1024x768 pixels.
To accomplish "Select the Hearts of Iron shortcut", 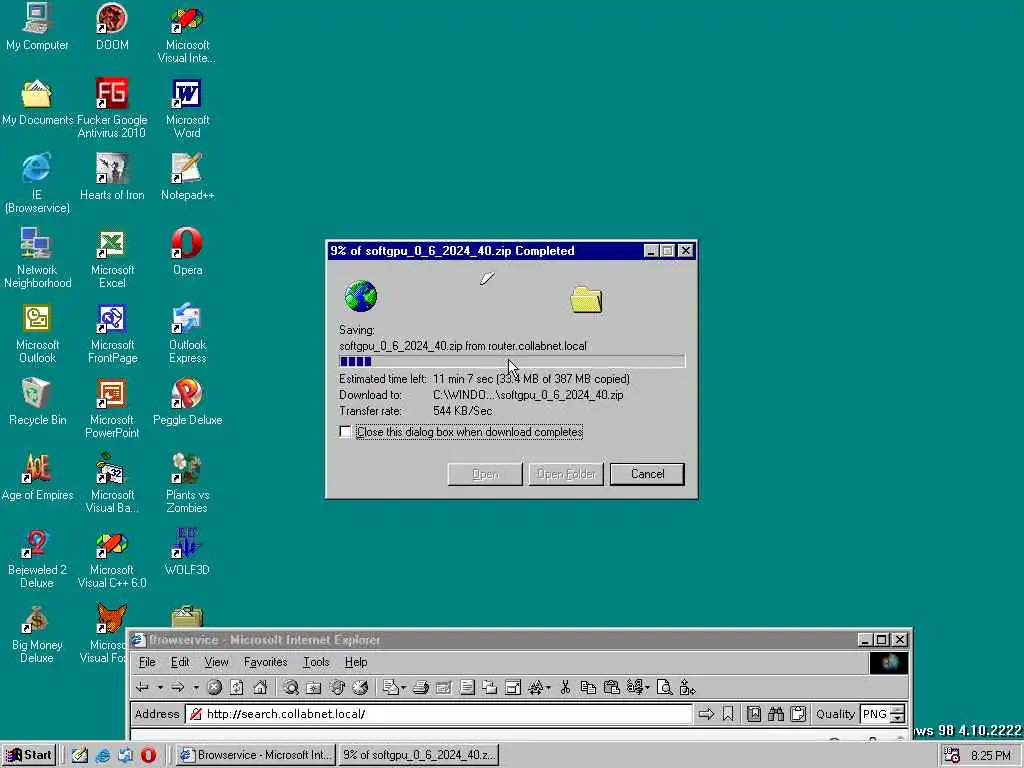I will (112, 176).
